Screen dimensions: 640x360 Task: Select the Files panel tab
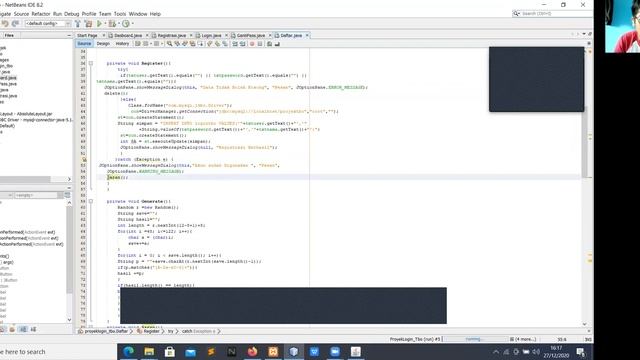click(9, 36)
